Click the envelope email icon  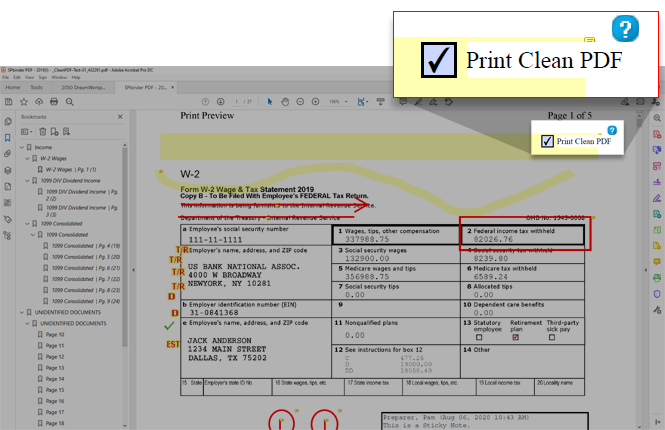tap(640, 102)
